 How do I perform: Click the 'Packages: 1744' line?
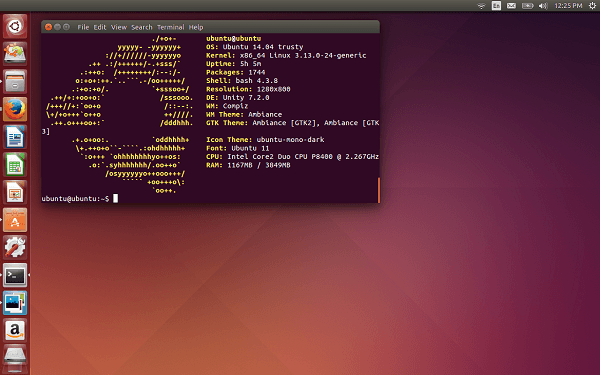tap(235, 72)
